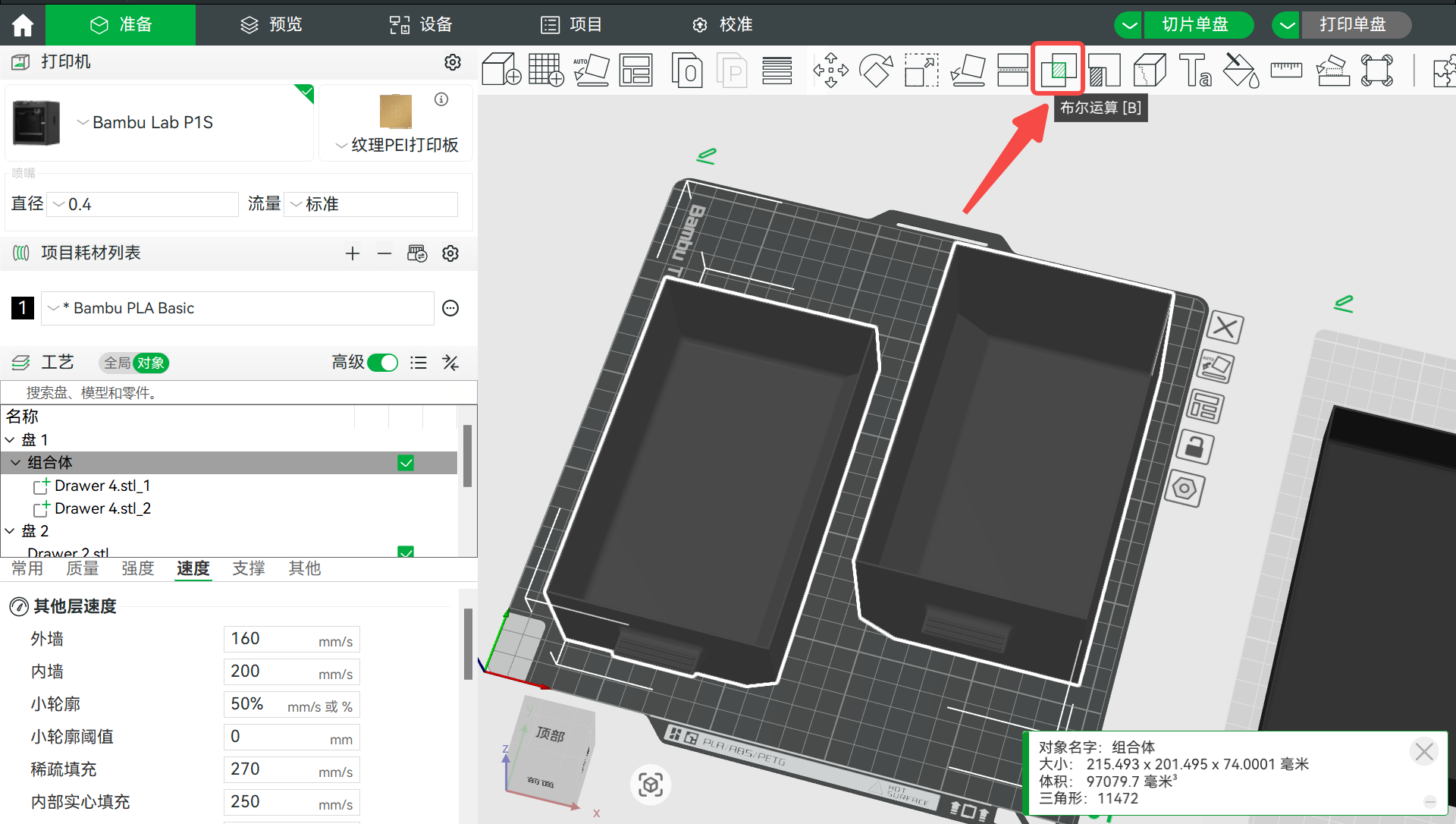Click the Add plate grid icon
1456x824 pixels.
tap(546, 70)
